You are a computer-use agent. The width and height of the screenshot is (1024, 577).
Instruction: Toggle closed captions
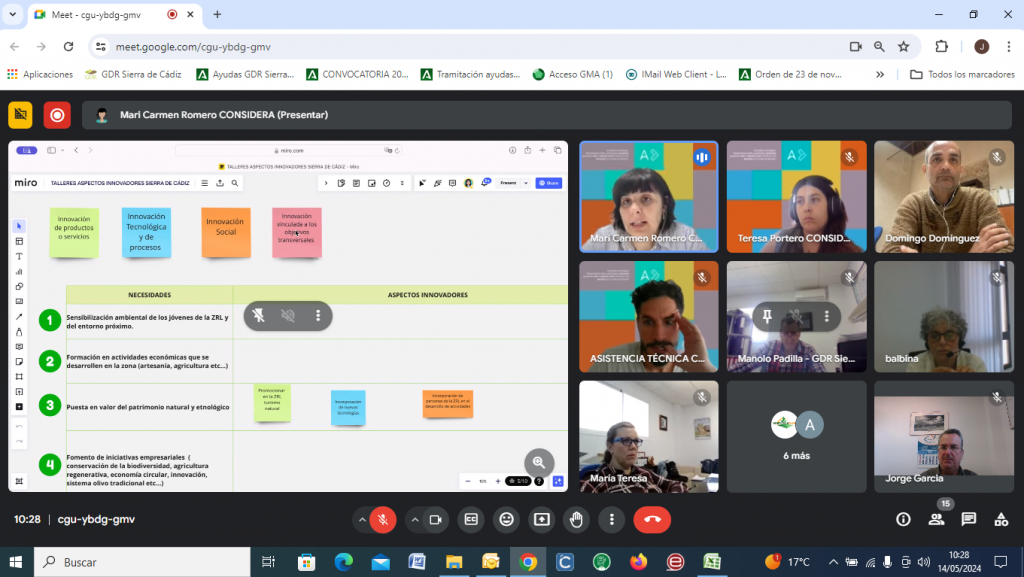471,520
